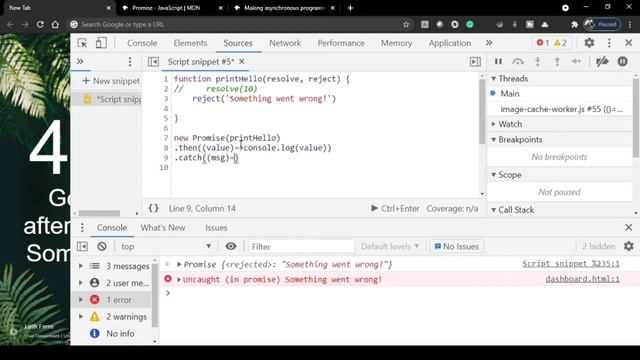Hide the debugger sidebar pane
Screen dimensions: 640x360
(x=475, y=62)
